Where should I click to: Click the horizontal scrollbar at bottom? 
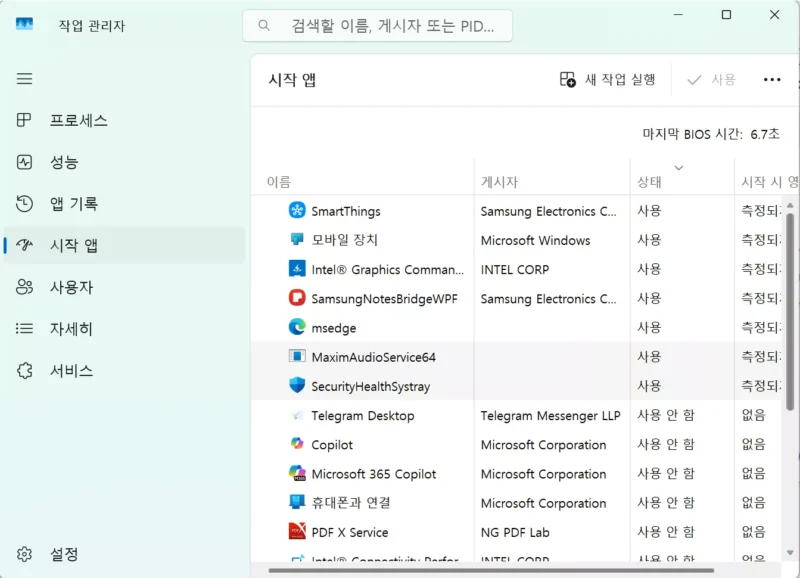tap(491, 570)
